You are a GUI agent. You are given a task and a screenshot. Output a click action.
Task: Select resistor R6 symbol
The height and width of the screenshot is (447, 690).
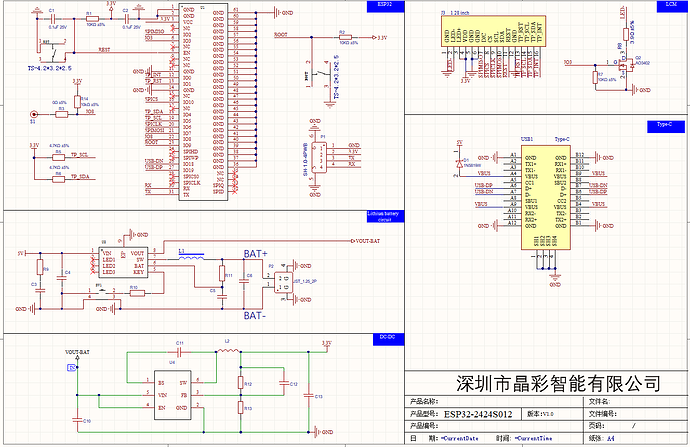[x=59, y=179]
